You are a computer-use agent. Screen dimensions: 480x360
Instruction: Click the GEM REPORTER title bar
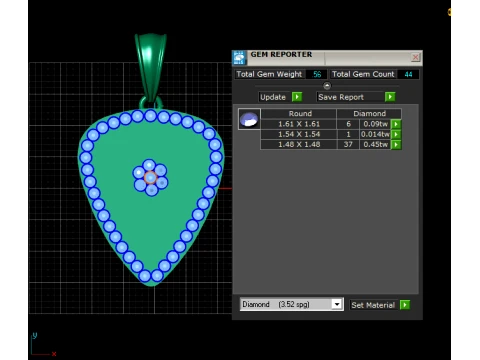(x=327, y=57)
